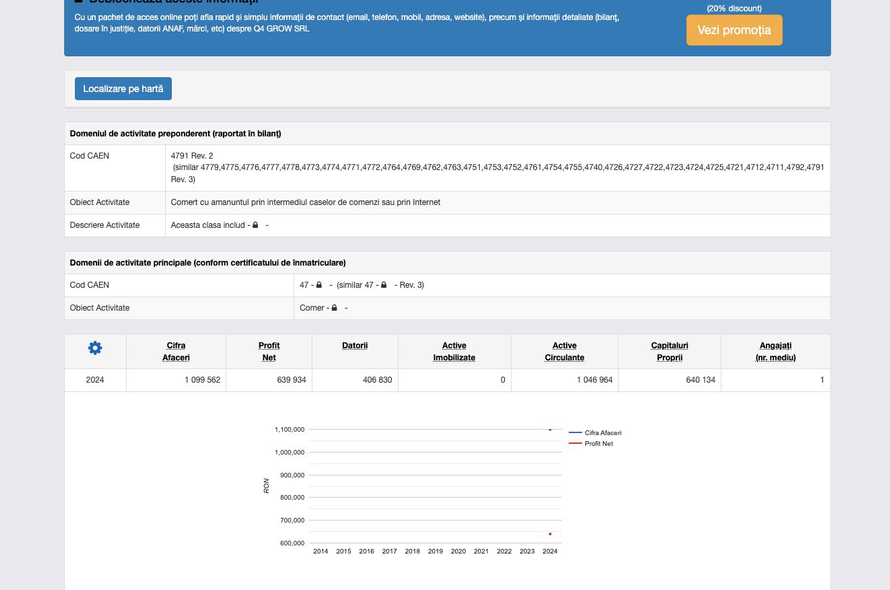Image resolution: width=890 pixels, height=590 pixels.
Task: Click the Active Imobilizate column header
Action: pos(454,352)
